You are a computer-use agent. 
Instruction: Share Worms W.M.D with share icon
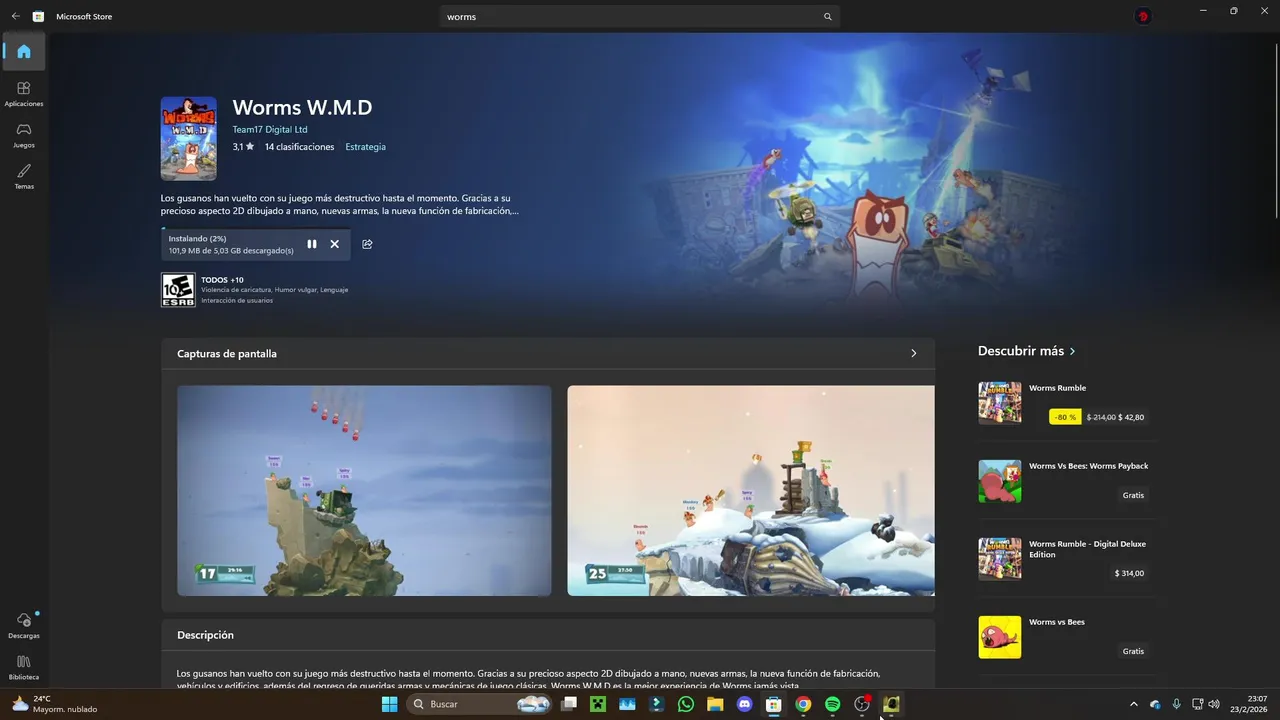pos(367,244)
